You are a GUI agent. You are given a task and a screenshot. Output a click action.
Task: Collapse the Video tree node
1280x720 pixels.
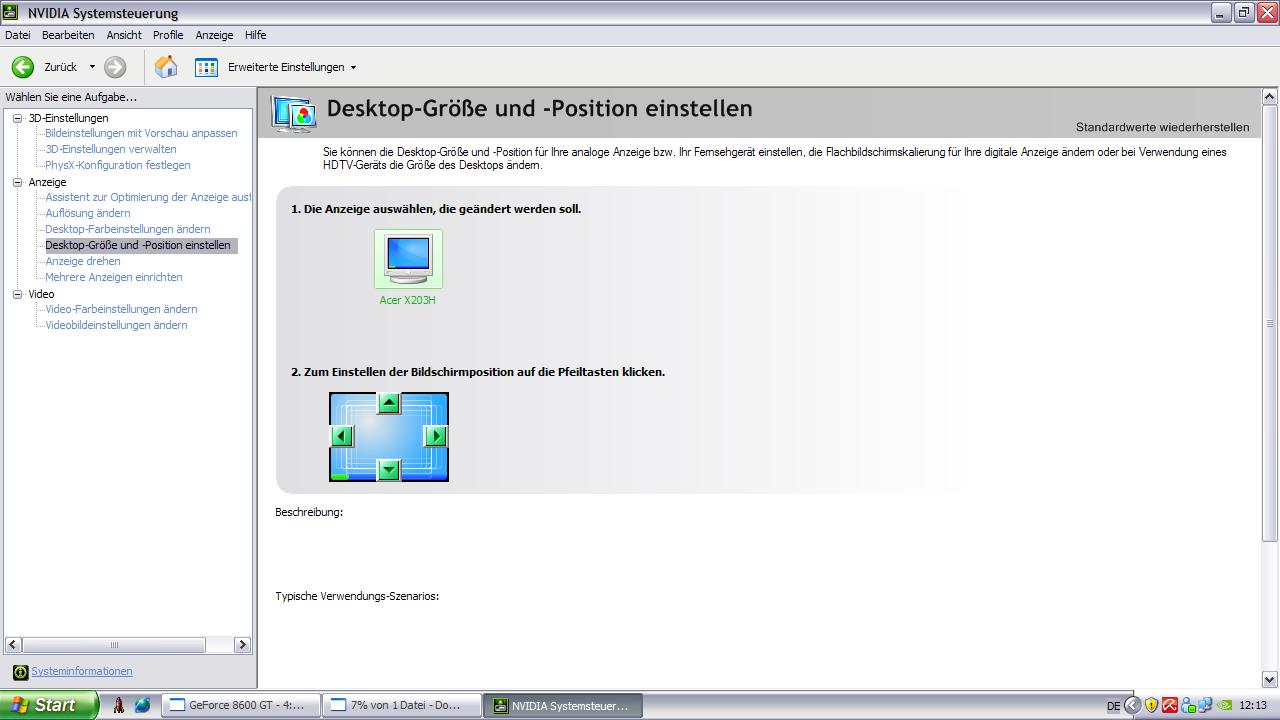click(x=17, y=294)
